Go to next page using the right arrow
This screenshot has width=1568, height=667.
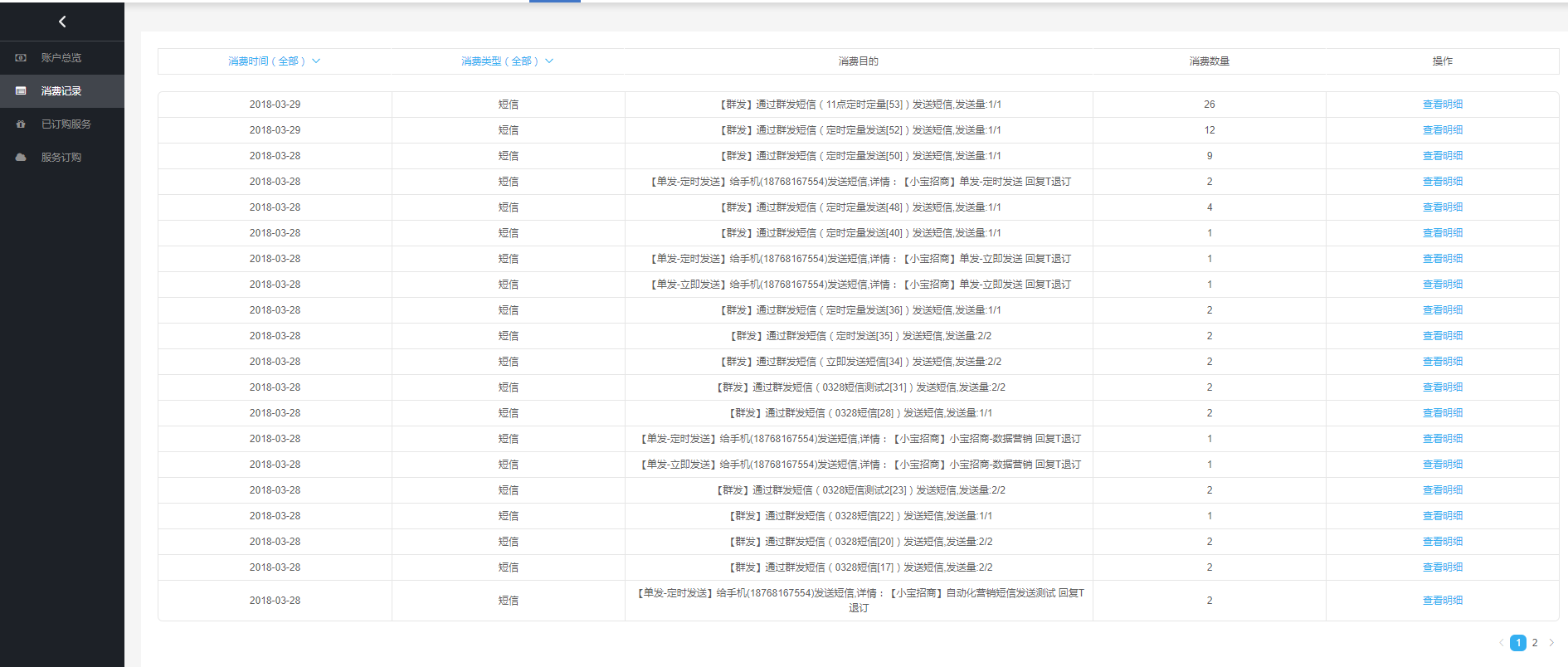1551,643
